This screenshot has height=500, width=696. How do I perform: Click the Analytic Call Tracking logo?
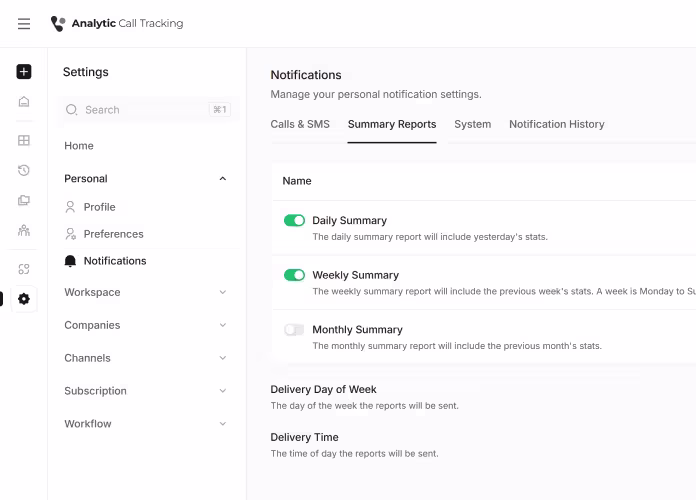coord(117,24)
